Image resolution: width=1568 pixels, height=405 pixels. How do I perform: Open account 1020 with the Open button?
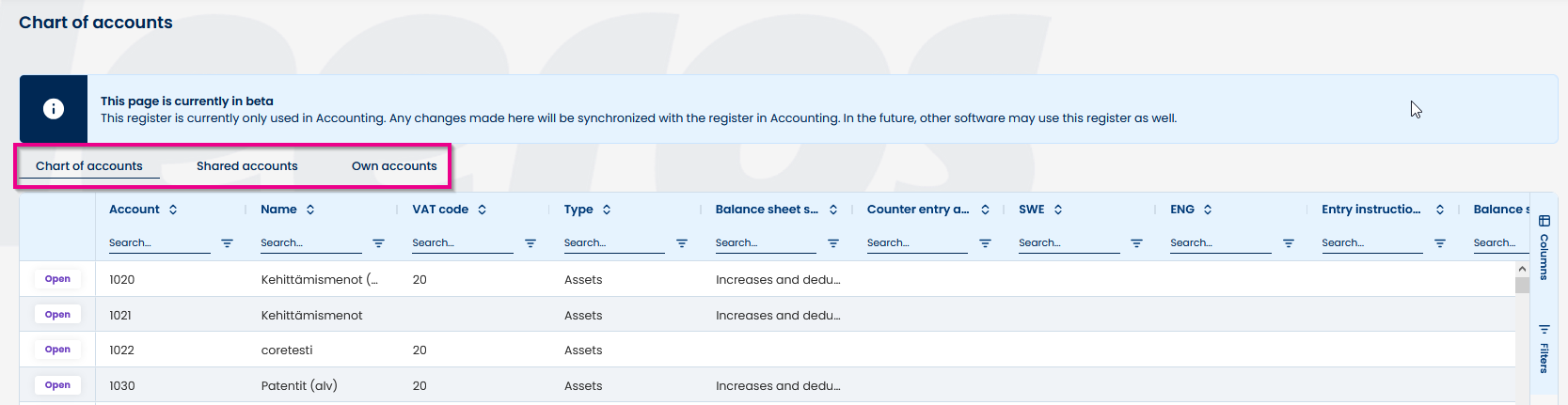pos(57,279)
